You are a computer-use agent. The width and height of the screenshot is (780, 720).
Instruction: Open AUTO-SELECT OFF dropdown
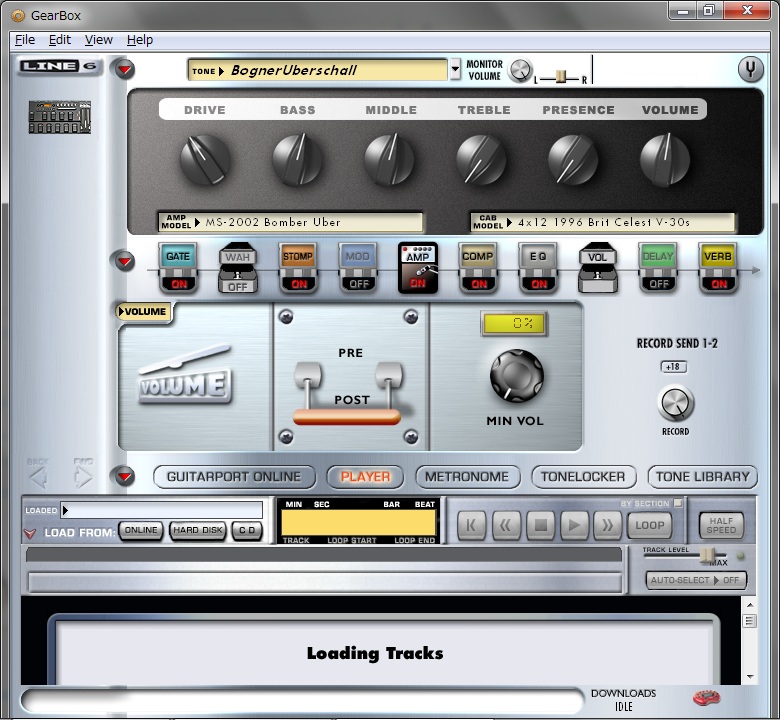[695, 580]
